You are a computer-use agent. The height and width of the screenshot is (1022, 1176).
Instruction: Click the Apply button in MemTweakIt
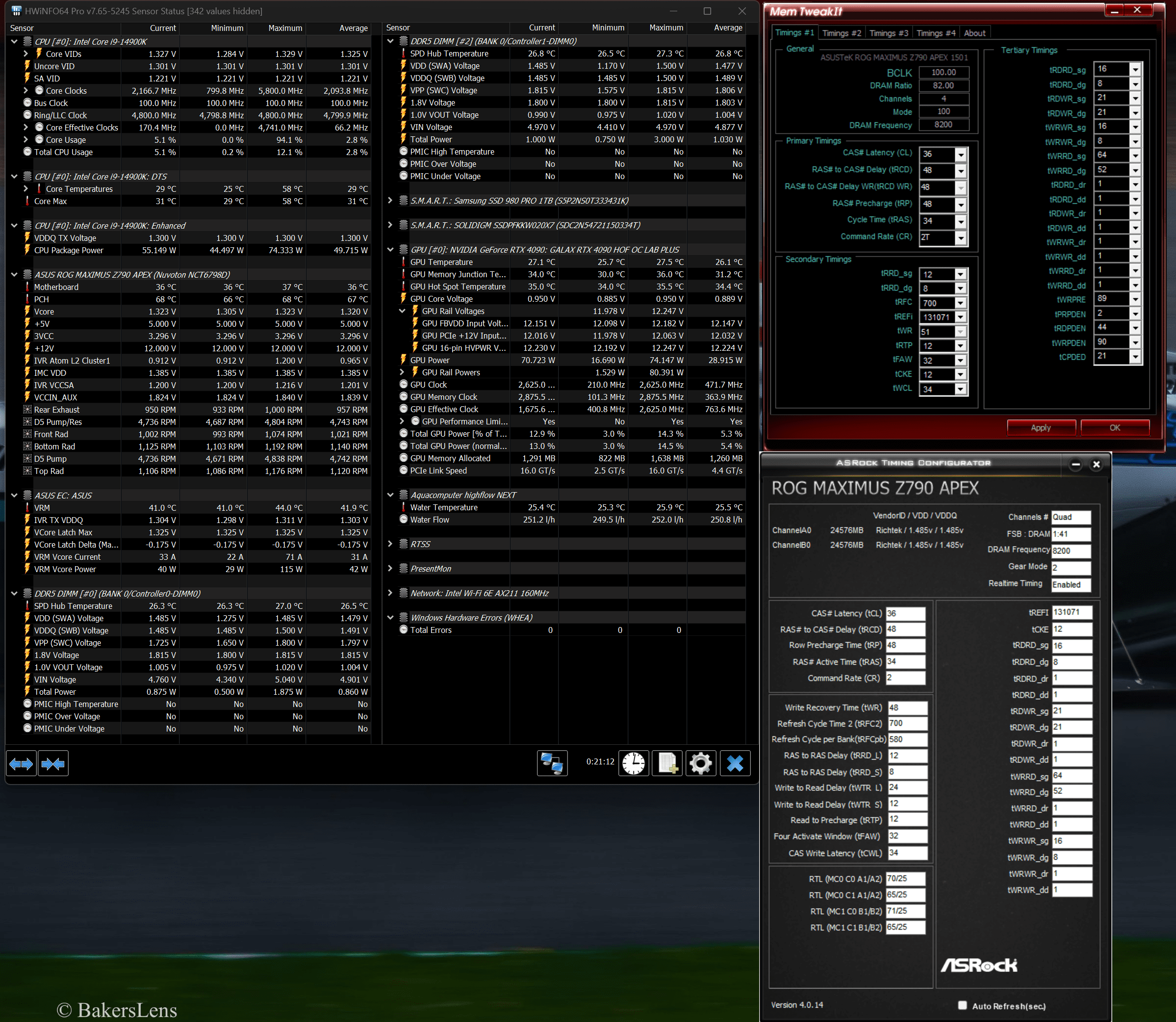tap(1041, 428)
